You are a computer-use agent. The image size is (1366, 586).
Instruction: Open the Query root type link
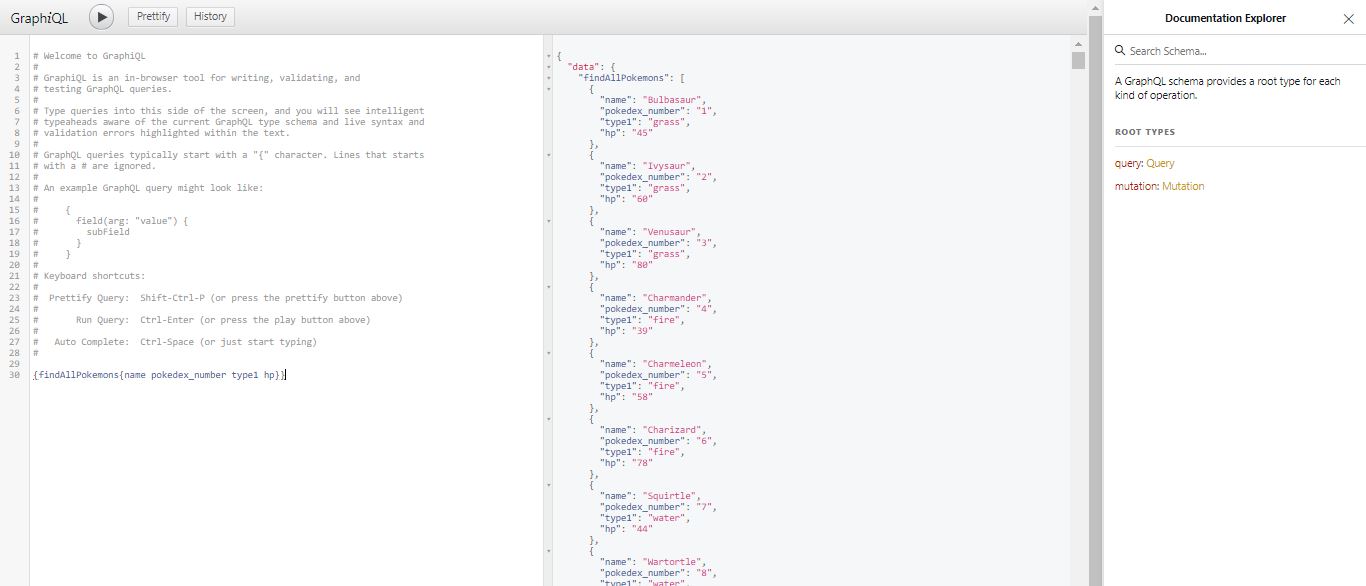pyautogui.click(x=1160, y=163)
